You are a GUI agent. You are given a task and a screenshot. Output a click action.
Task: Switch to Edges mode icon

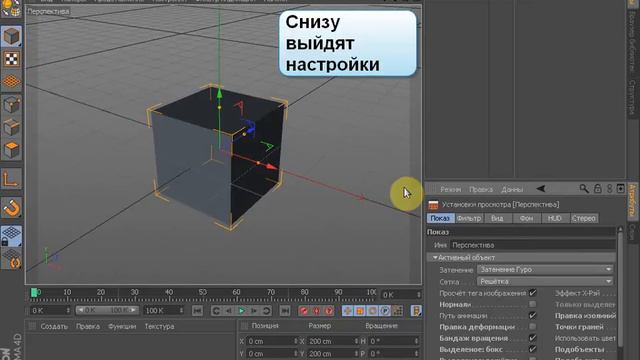11,127
